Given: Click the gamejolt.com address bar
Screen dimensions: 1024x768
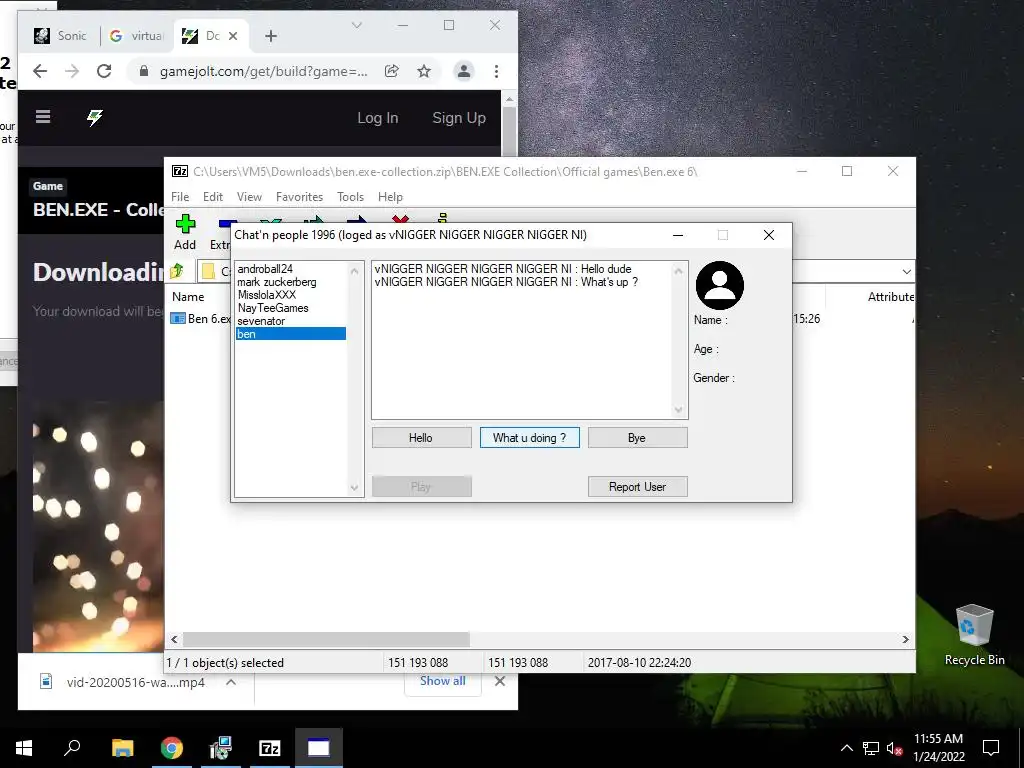Looking at the screenshot, I should tap(263, 71).
